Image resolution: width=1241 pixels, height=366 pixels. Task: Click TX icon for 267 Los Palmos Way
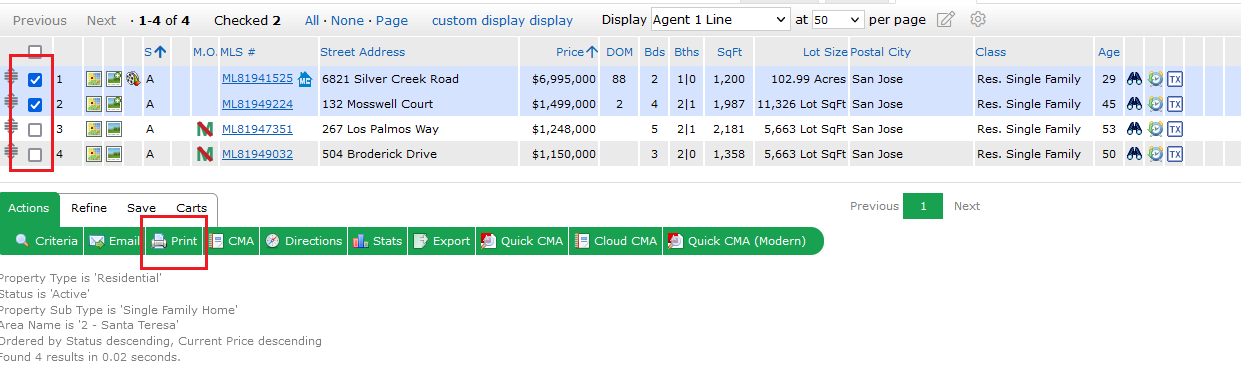click(x=1175, y=129)
